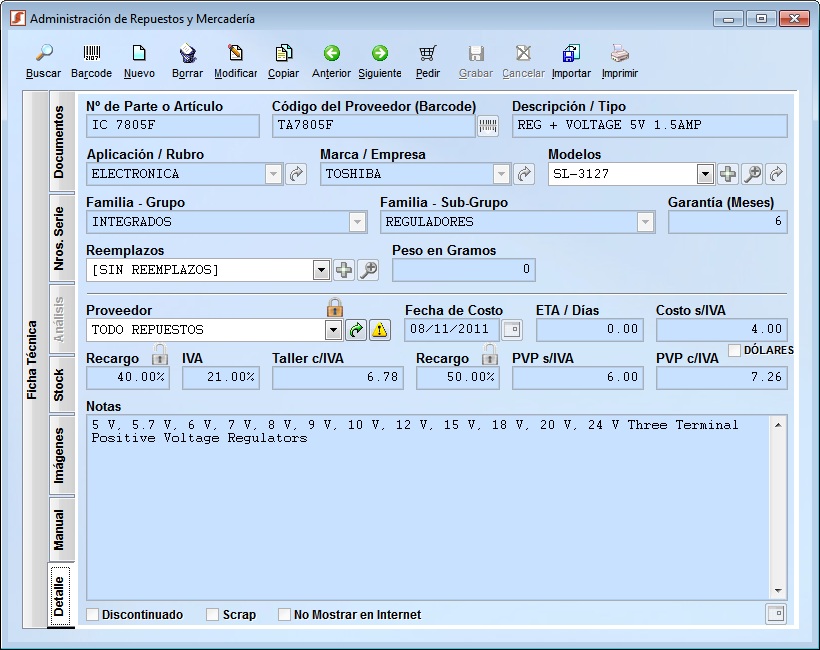Toggle the Scrap checkbox

pyautogui.click(x=212, y=615)
